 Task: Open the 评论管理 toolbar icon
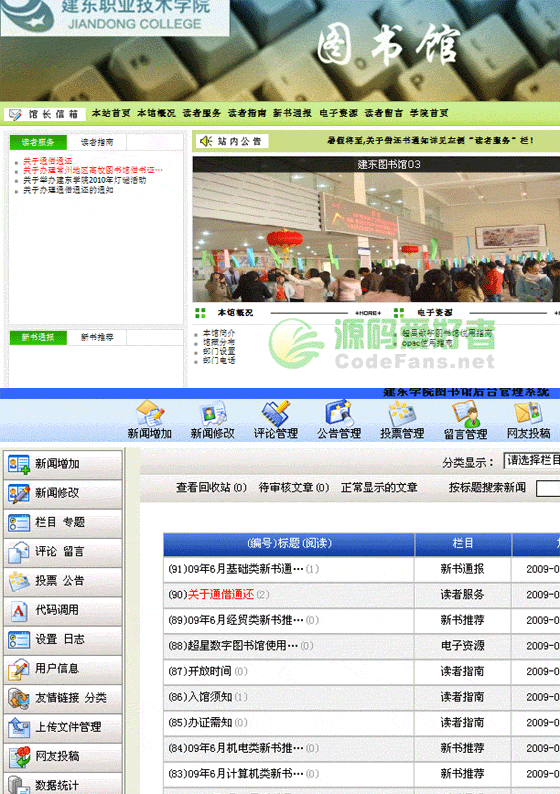tap(275, 419)
